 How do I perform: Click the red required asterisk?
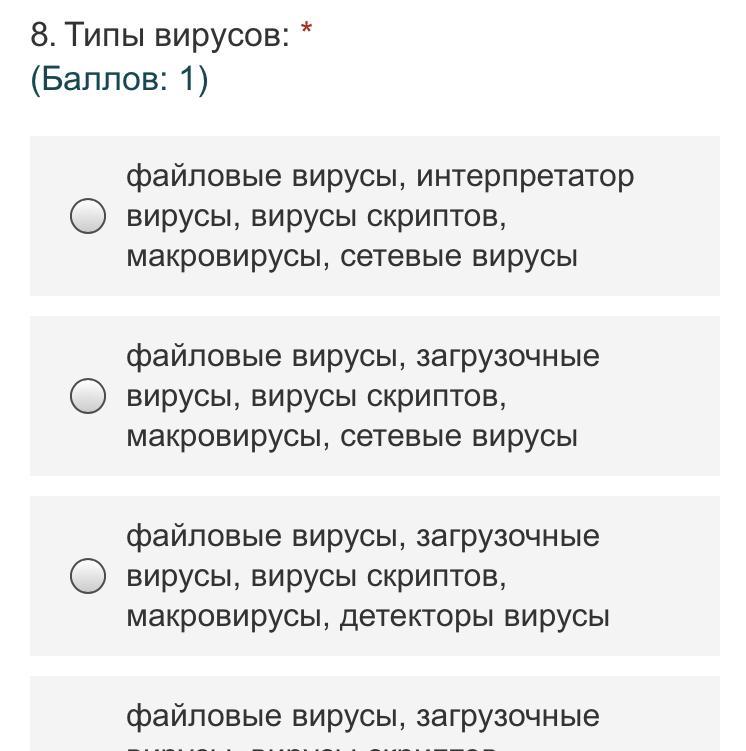tap(306, 34)
